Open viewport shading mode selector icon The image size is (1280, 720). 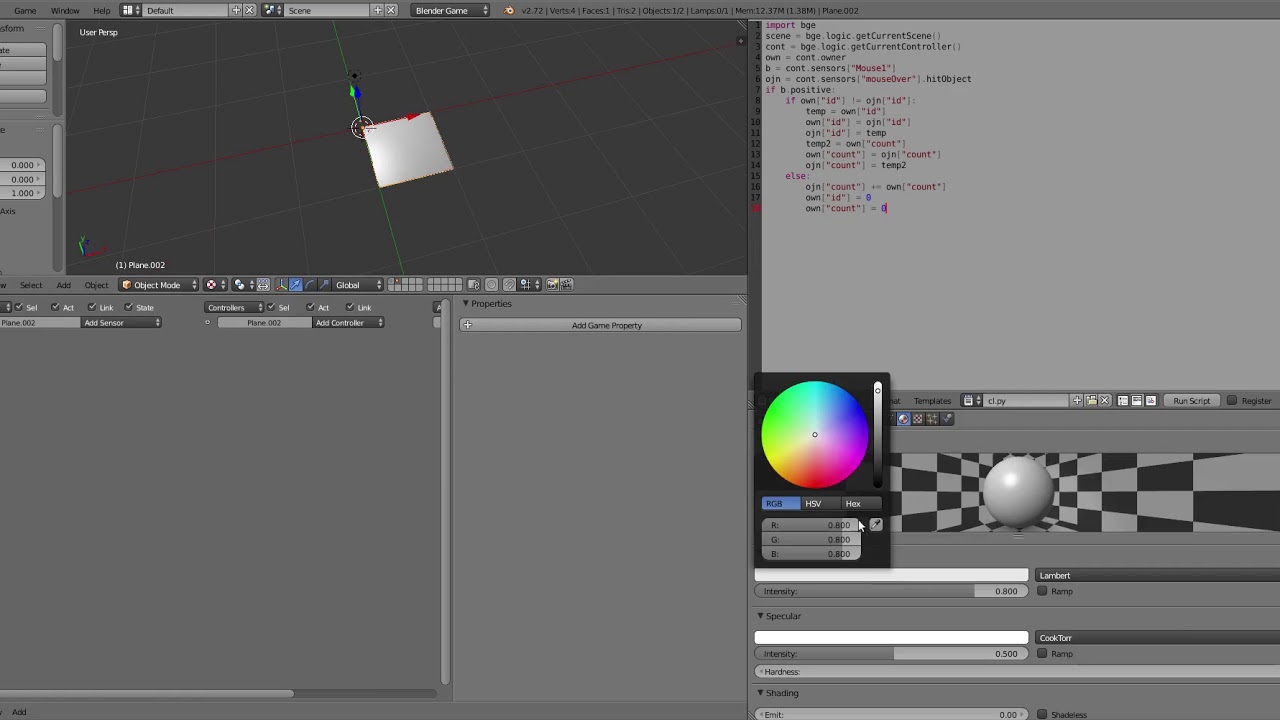pyautogui.click(x=216, y=285)
